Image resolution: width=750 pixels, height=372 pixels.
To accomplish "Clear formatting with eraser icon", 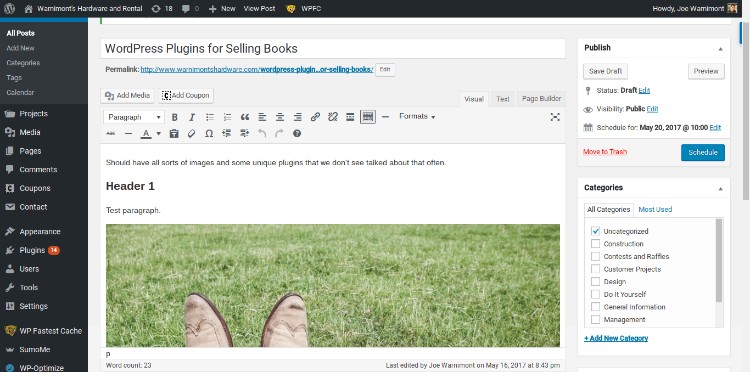I will pyautogui.click(x=191, y=134).
